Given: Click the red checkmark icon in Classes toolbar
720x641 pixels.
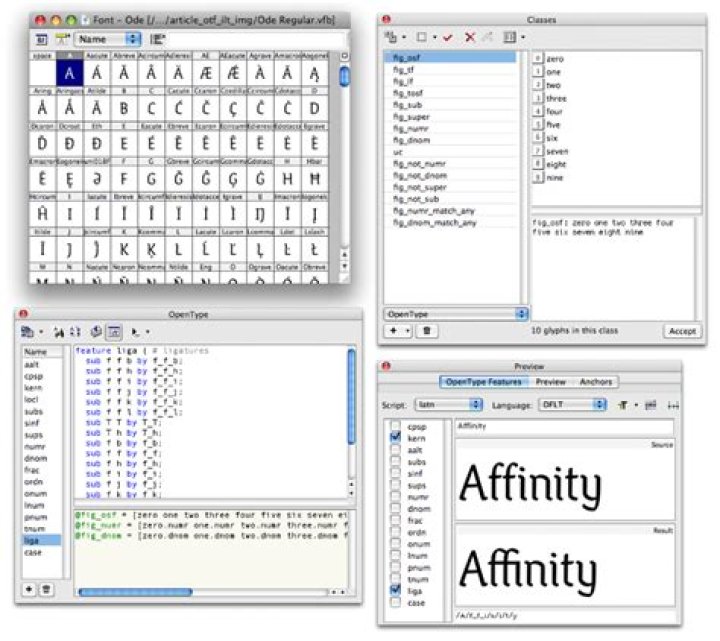Looking at the screenshot, I should (x=448, y=37).
